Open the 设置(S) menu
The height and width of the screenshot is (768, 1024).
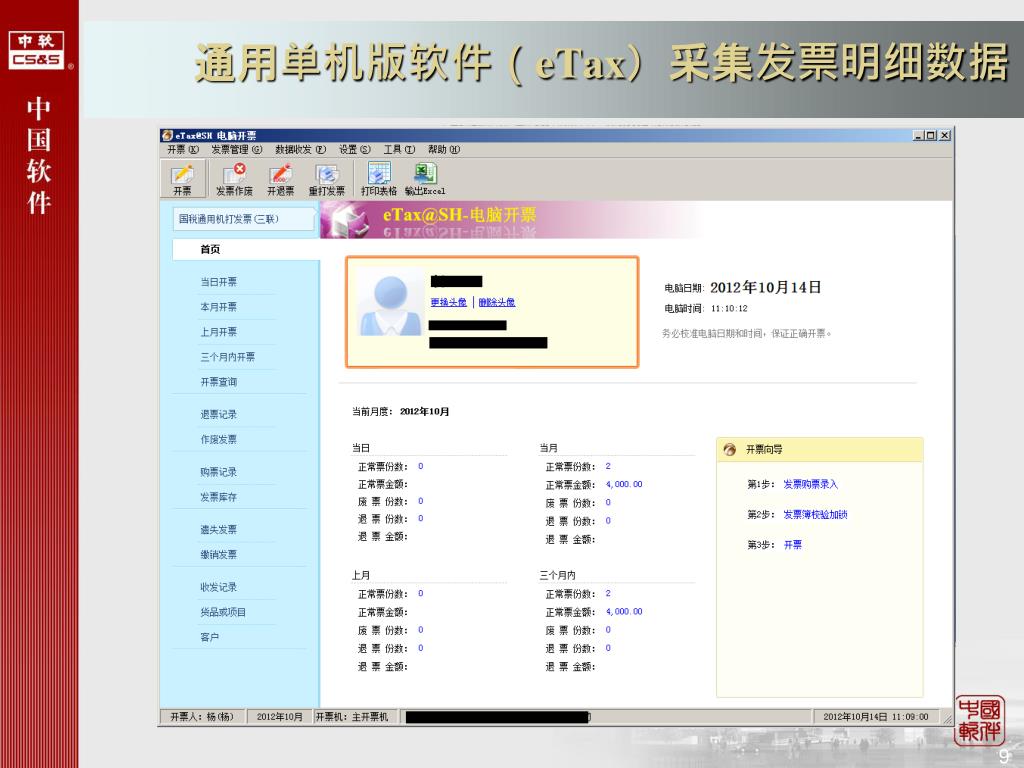(355, 150)
